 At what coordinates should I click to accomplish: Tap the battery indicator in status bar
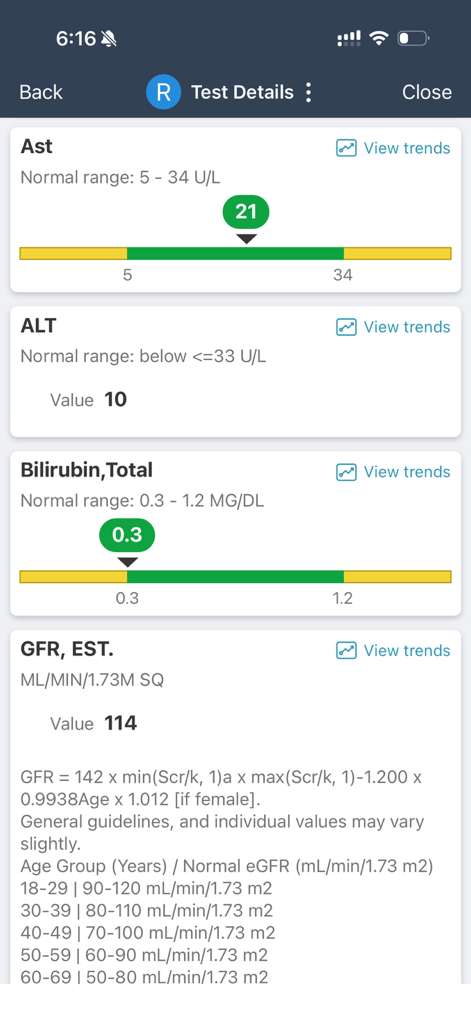click(413, 39)
